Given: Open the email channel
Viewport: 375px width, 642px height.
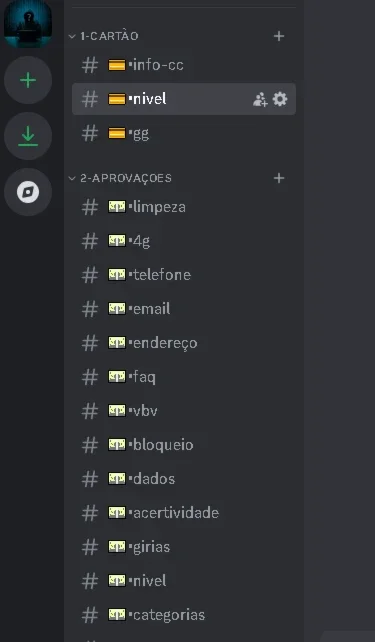Looking at the screenshot, I should tap(184, 309).
